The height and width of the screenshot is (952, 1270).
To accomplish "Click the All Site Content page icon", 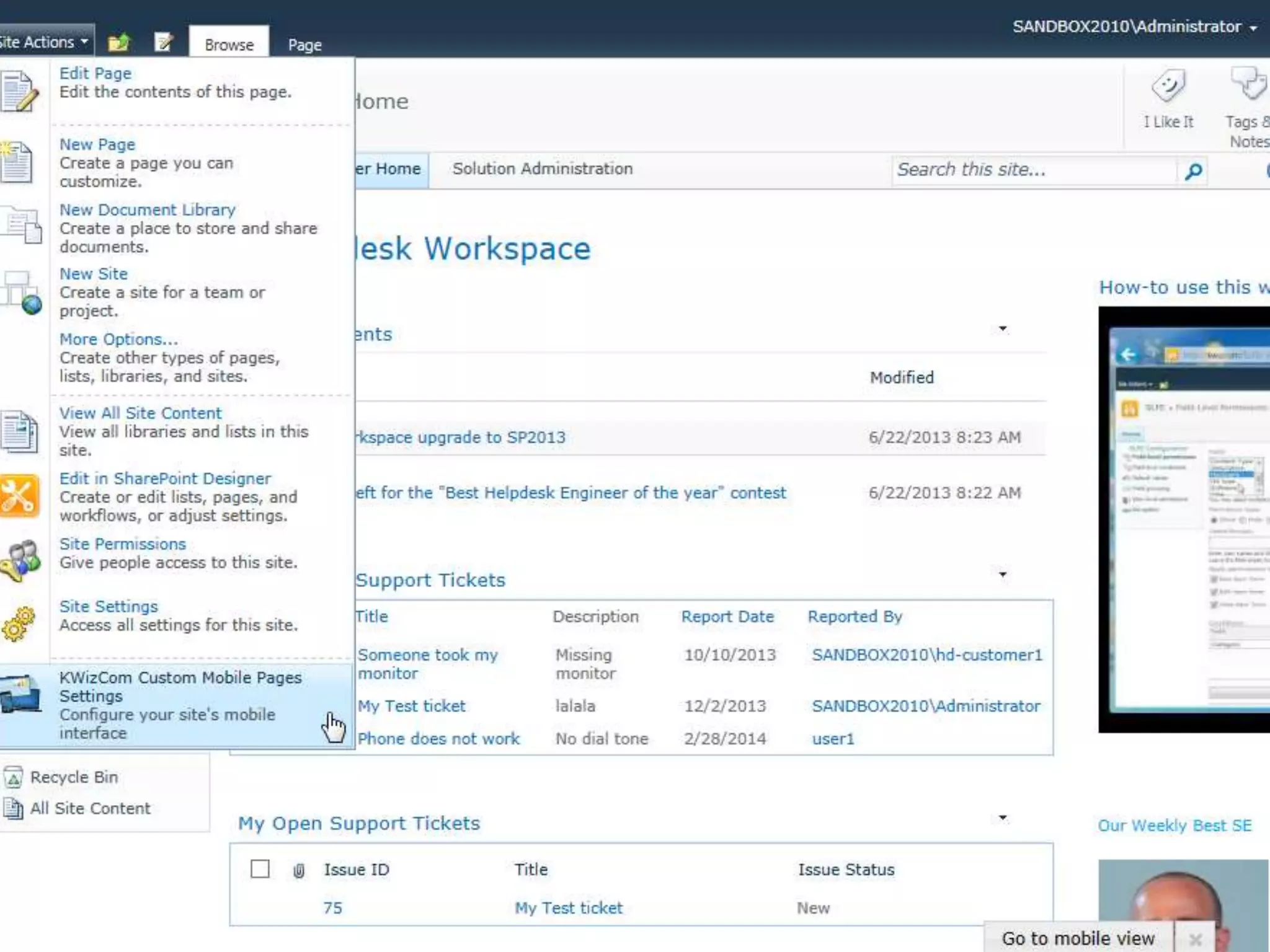I will [x=13, y=808].
